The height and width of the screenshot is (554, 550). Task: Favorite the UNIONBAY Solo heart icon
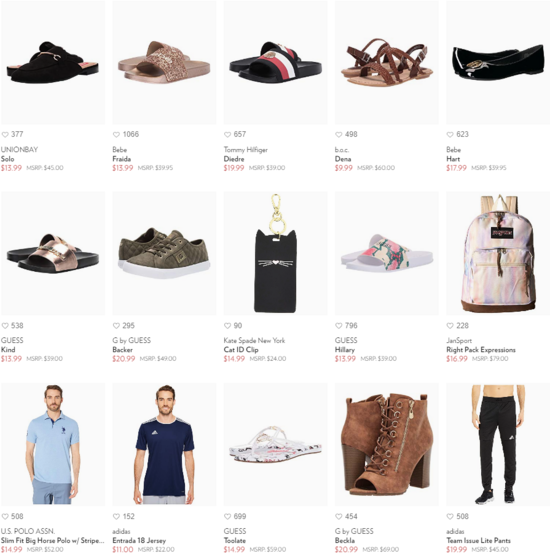(x=5, y=135)
